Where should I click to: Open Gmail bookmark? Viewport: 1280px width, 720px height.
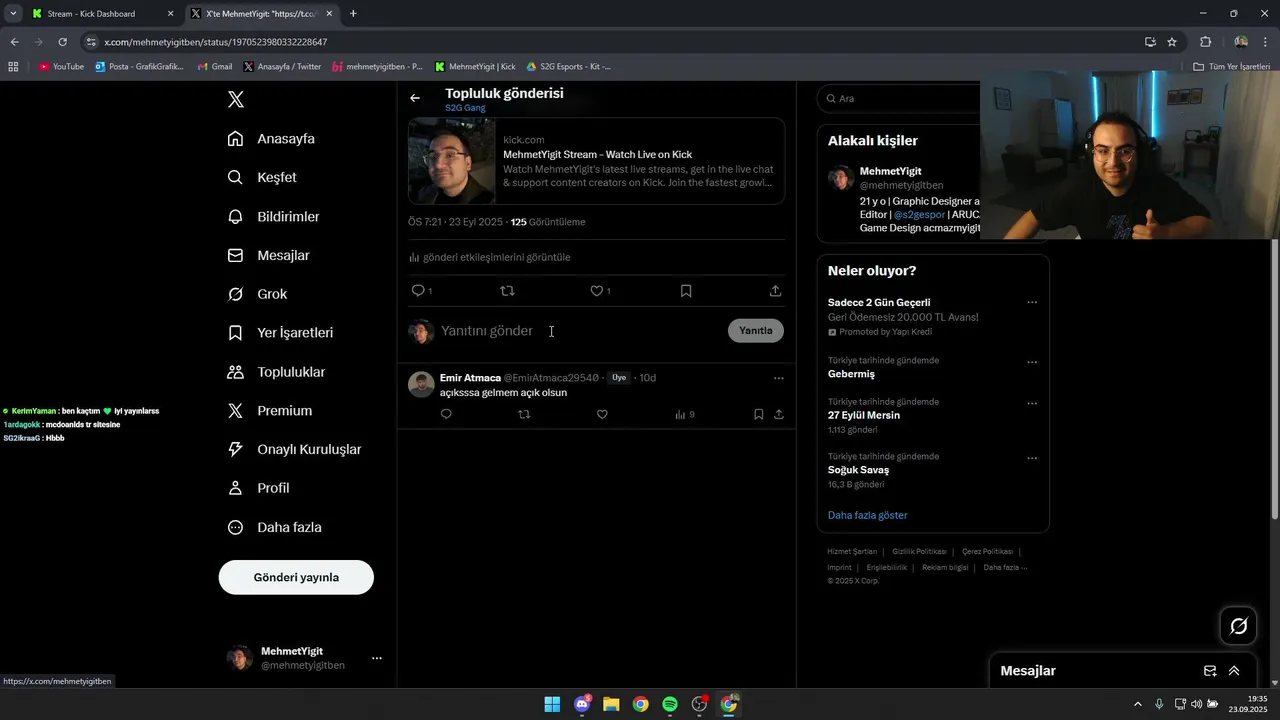tap(215, 67)
